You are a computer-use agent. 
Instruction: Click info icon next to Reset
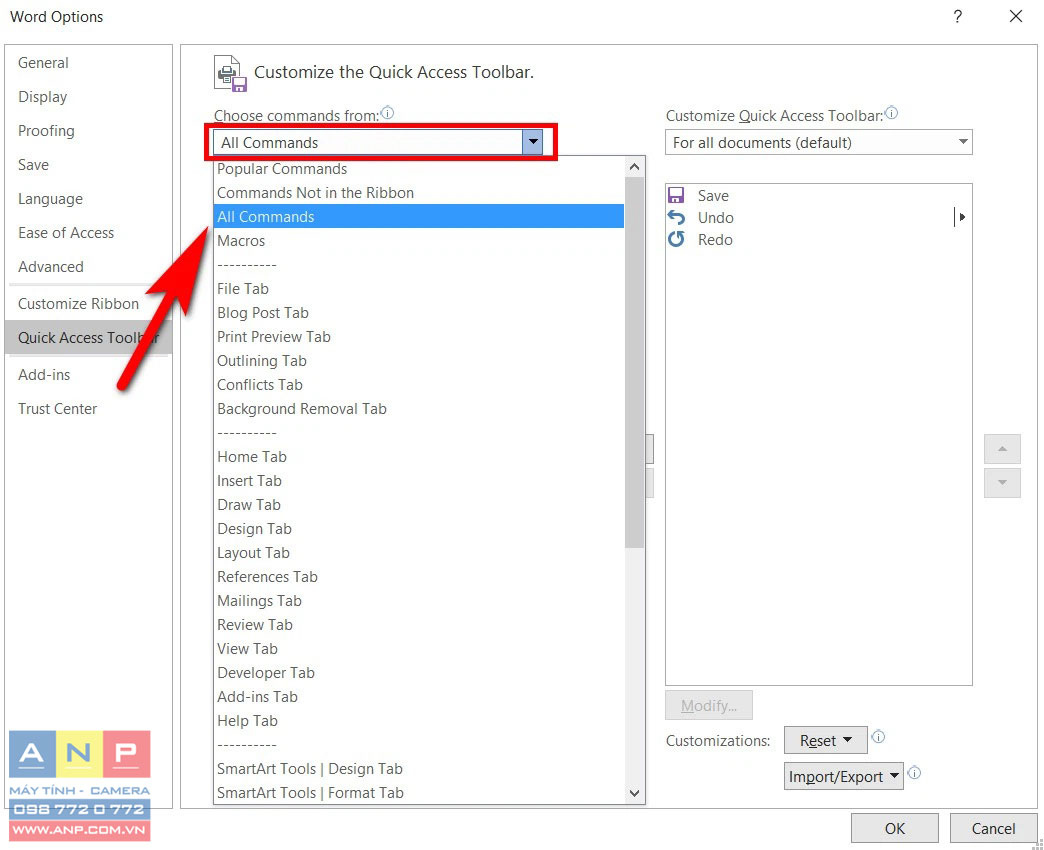click(878, 736)
